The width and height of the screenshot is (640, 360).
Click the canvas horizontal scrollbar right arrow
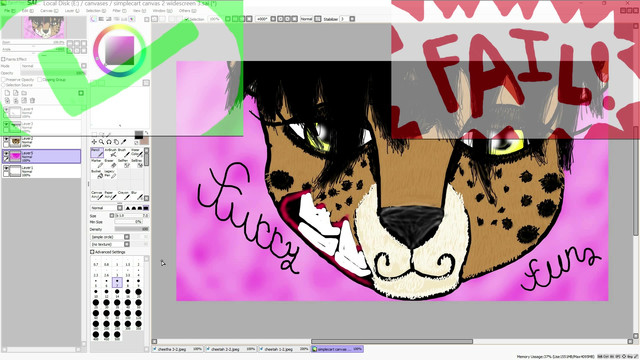[x=630, y=341]
